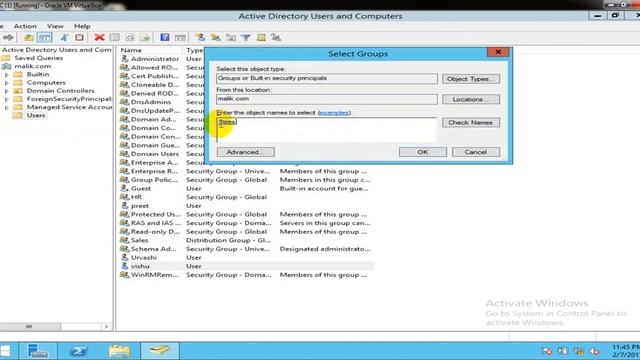The image size is (640, 360).
Task: Expand the Domain Controllers tree node
Action: coord(7,91)
